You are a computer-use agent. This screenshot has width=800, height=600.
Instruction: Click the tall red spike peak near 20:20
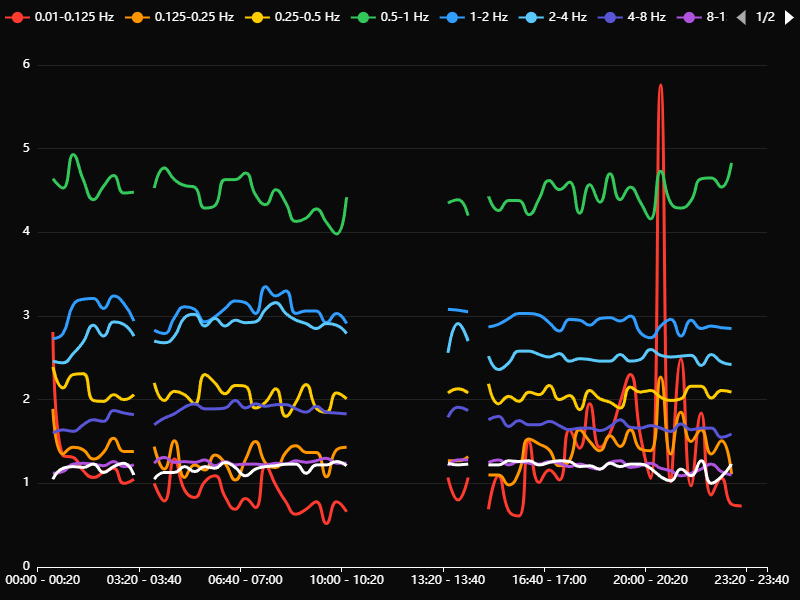(661, 86)
